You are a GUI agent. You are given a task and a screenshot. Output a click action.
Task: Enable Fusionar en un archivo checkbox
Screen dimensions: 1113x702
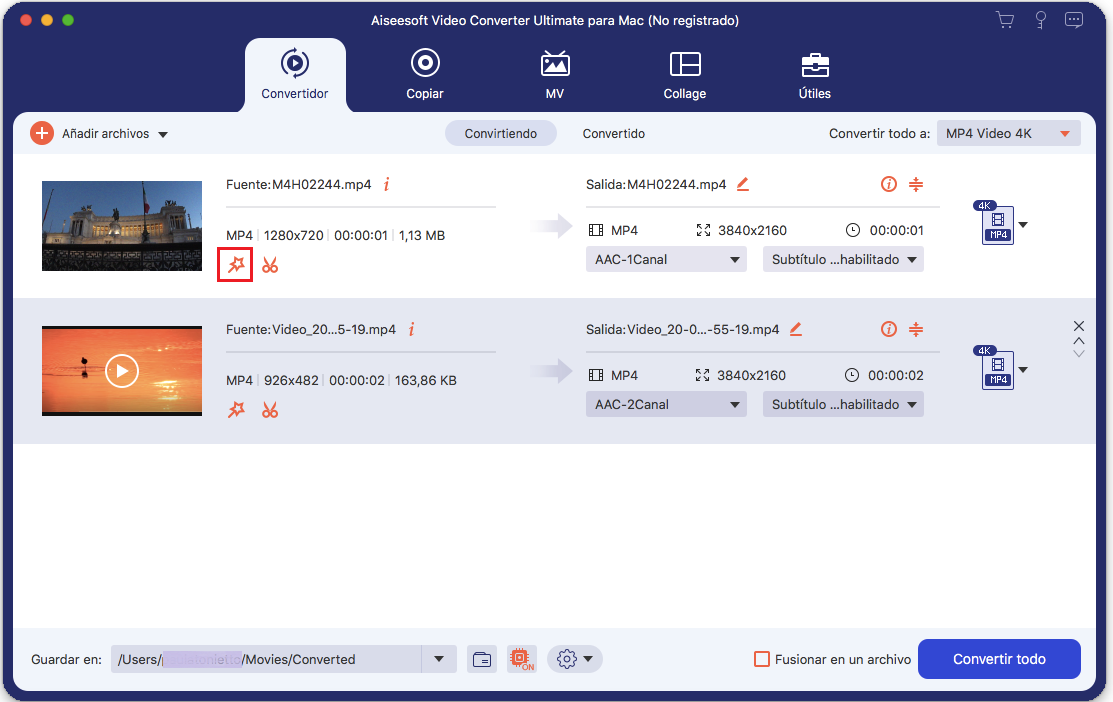tap(762, 659)
